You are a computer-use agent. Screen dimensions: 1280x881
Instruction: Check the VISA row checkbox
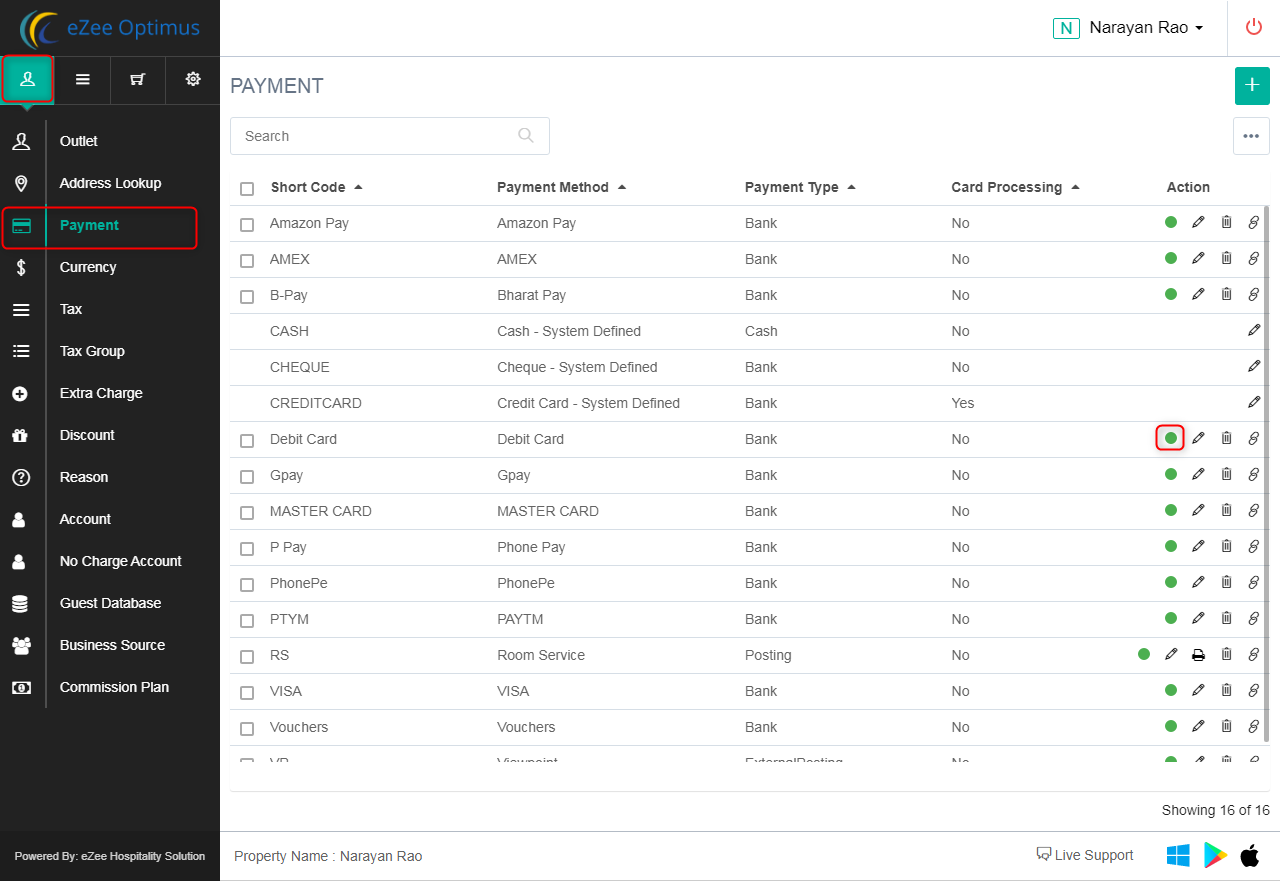pos(247,692)
